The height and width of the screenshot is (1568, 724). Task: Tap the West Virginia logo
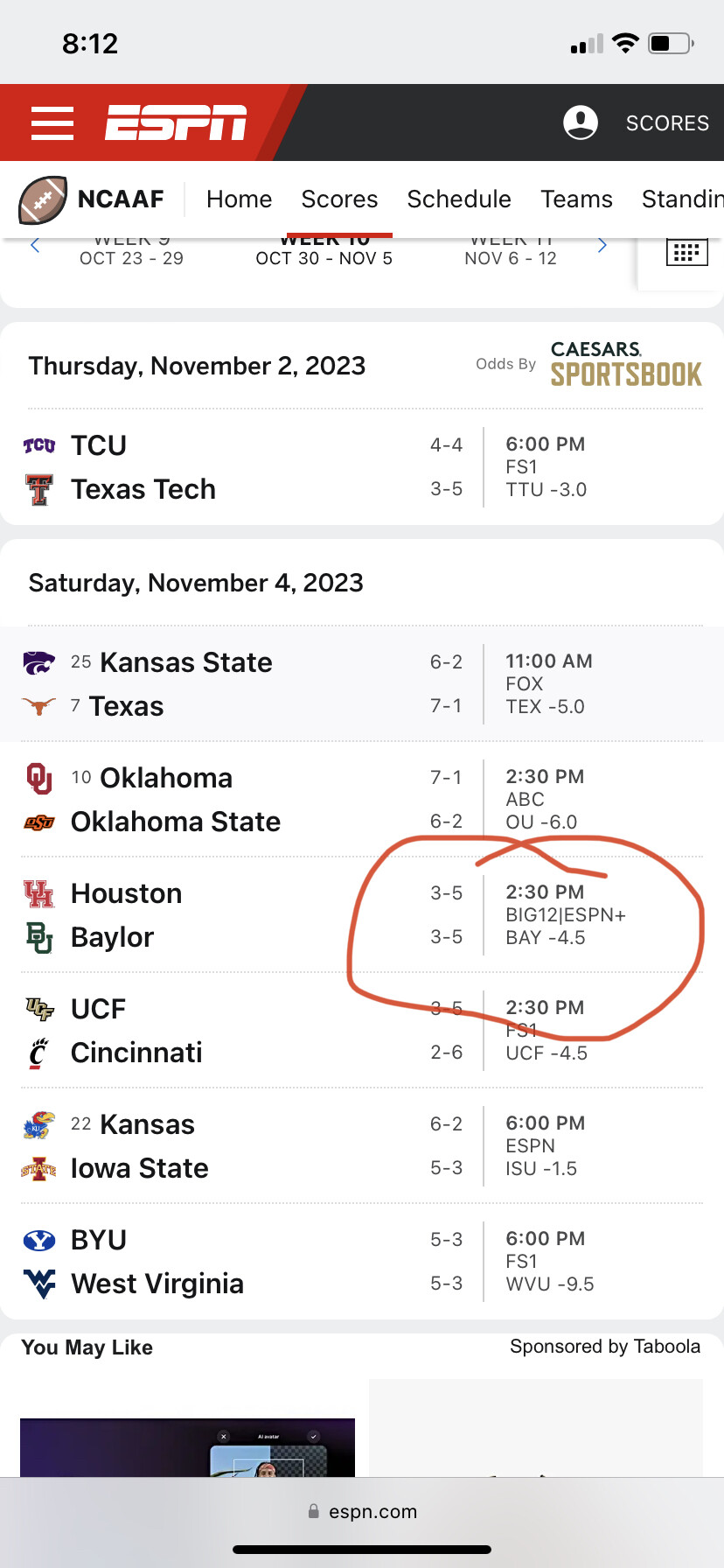click(39, 1284)
